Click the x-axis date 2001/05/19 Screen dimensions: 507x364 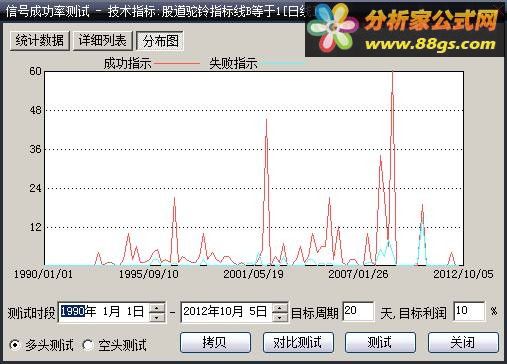pyautogui.click(x=253, y=274)
